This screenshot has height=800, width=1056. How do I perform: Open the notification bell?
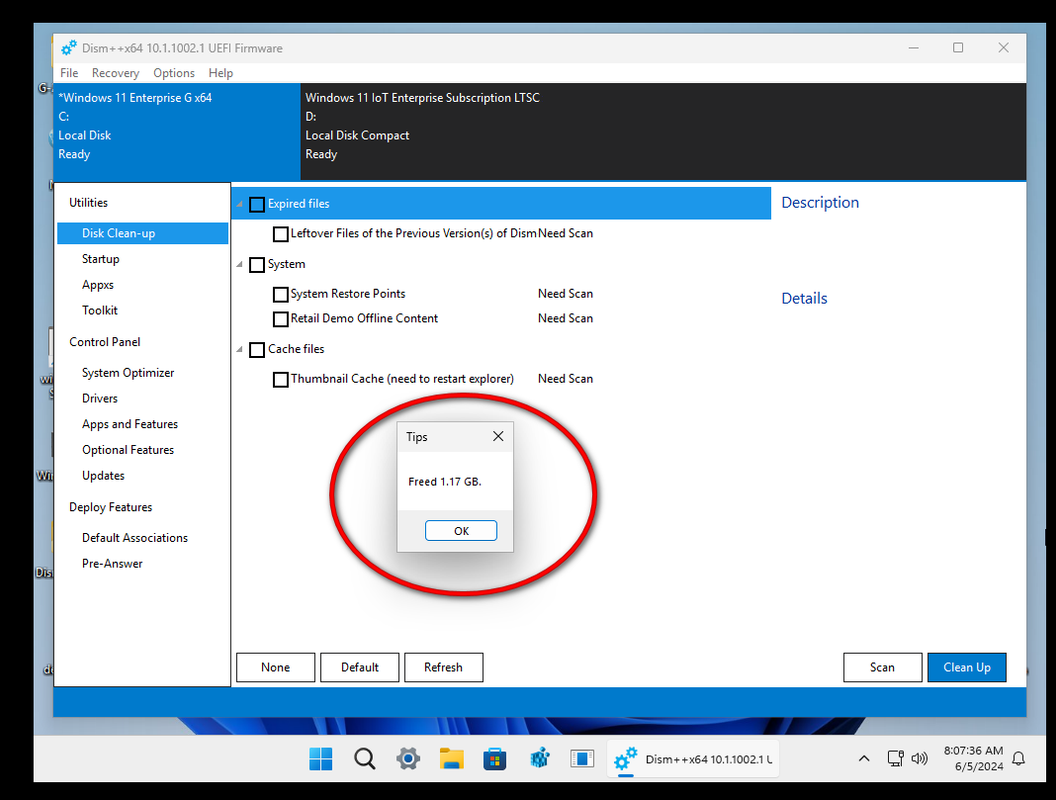(x=1019, y=759)
